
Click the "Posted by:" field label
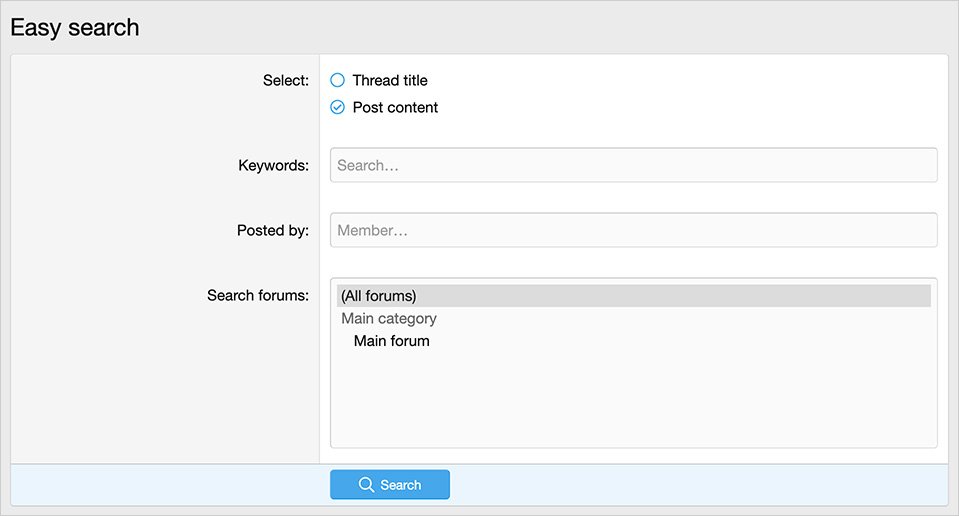tap(272, 230)
